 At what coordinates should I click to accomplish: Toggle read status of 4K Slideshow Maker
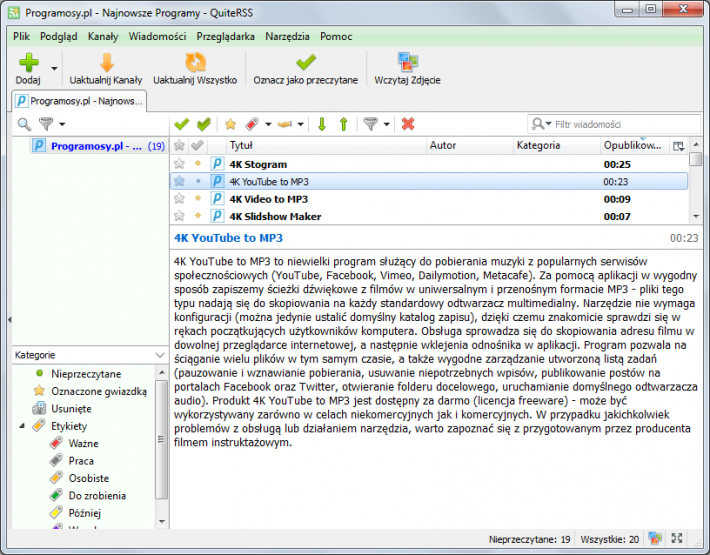198,215
